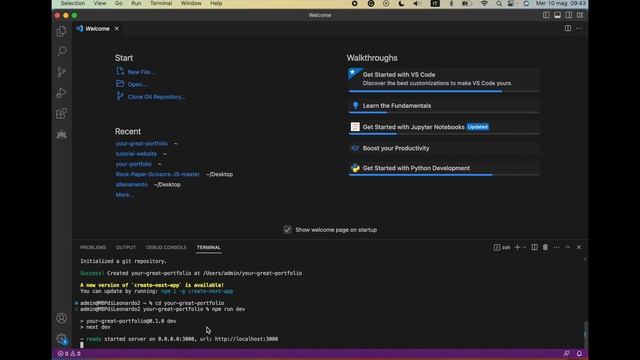Screen dimensions: 640x360
Task: Open the Run menu
Action: [136, 3]
